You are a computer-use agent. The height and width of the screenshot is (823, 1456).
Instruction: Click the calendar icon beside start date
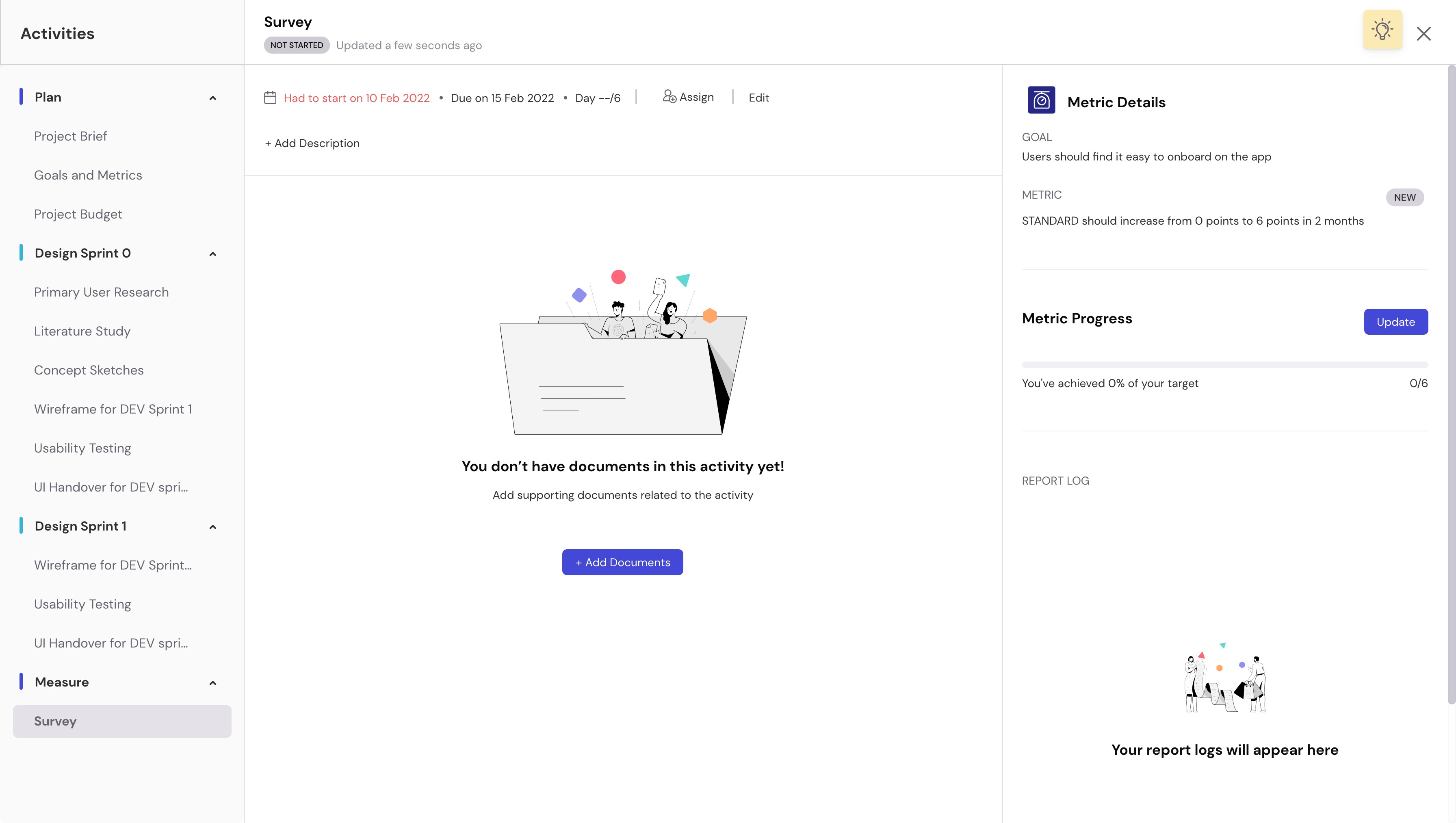(x=270, y=98)
